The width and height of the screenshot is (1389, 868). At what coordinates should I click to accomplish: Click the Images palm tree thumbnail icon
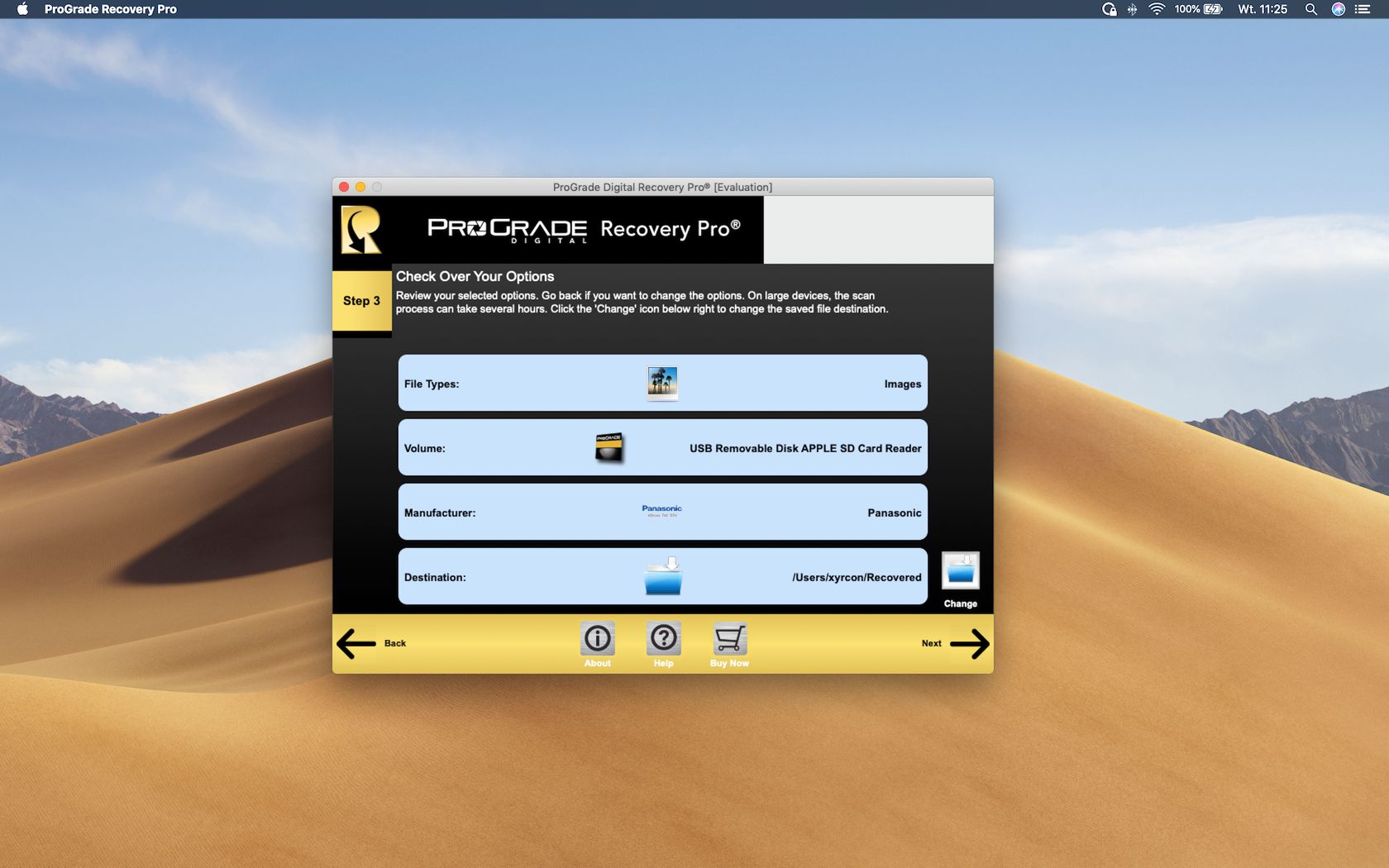662,384
